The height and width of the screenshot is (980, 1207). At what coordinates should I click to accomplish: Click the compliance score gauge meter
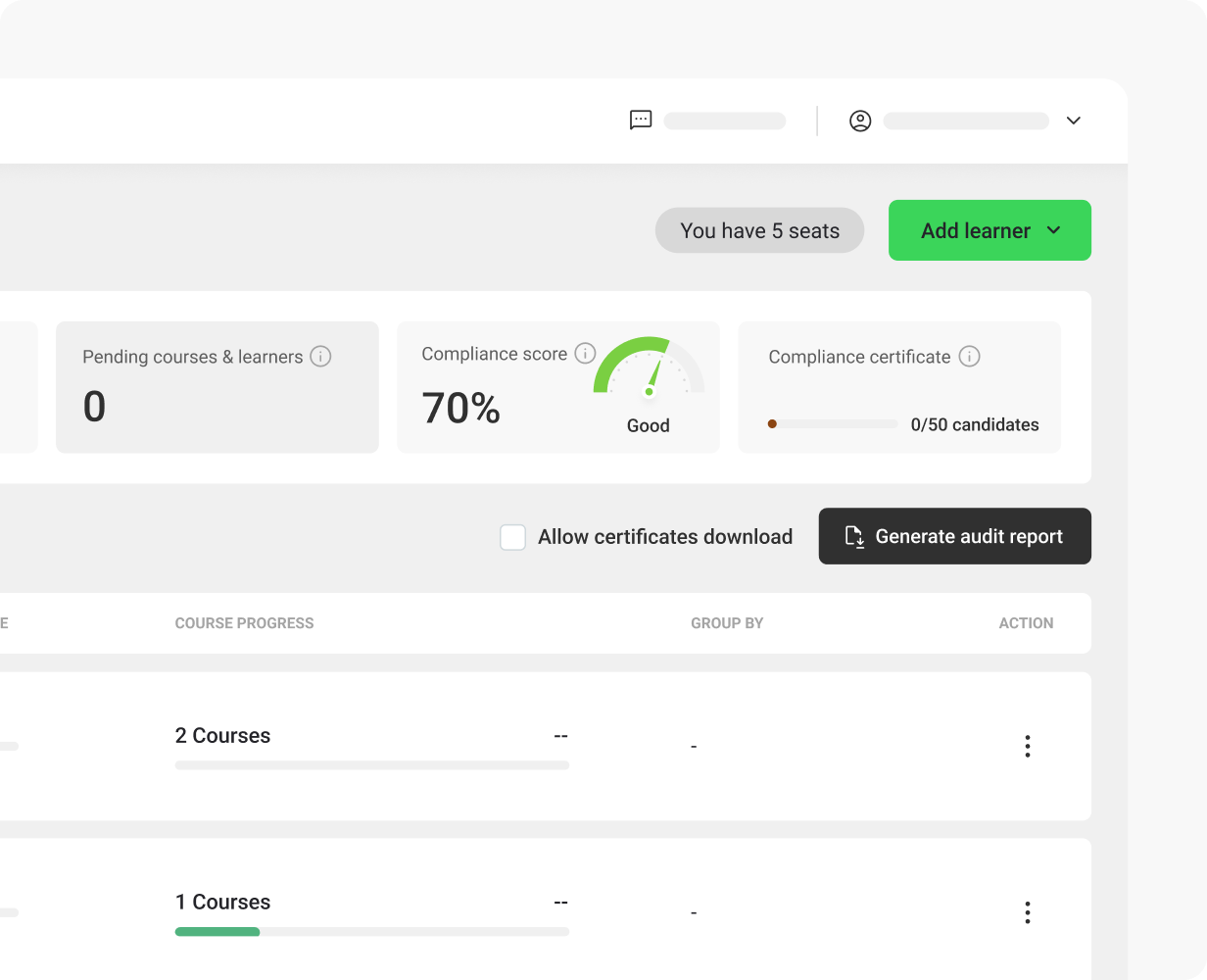(x=649, y=370)
